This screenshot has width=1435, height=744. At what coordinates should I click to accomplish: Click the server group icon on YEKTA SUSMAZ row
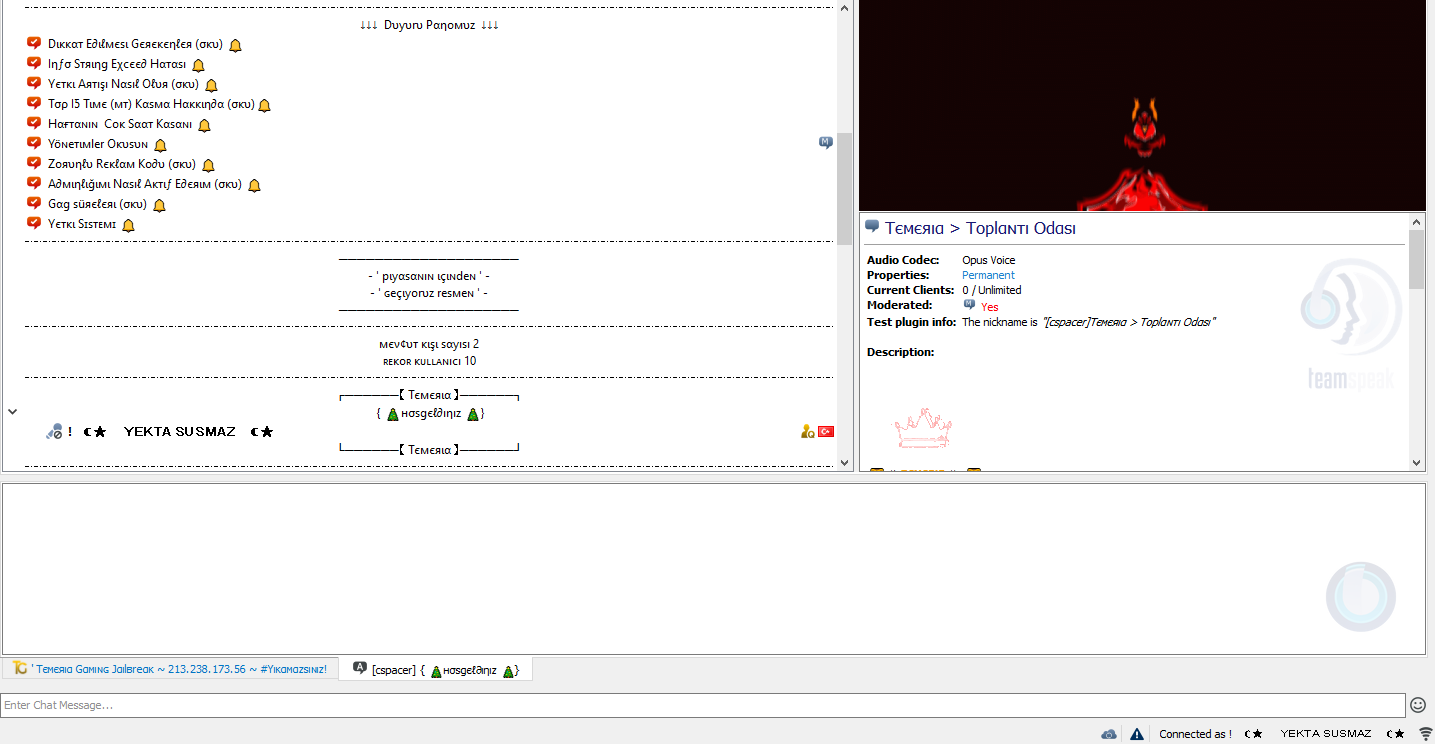click(807, 432)
